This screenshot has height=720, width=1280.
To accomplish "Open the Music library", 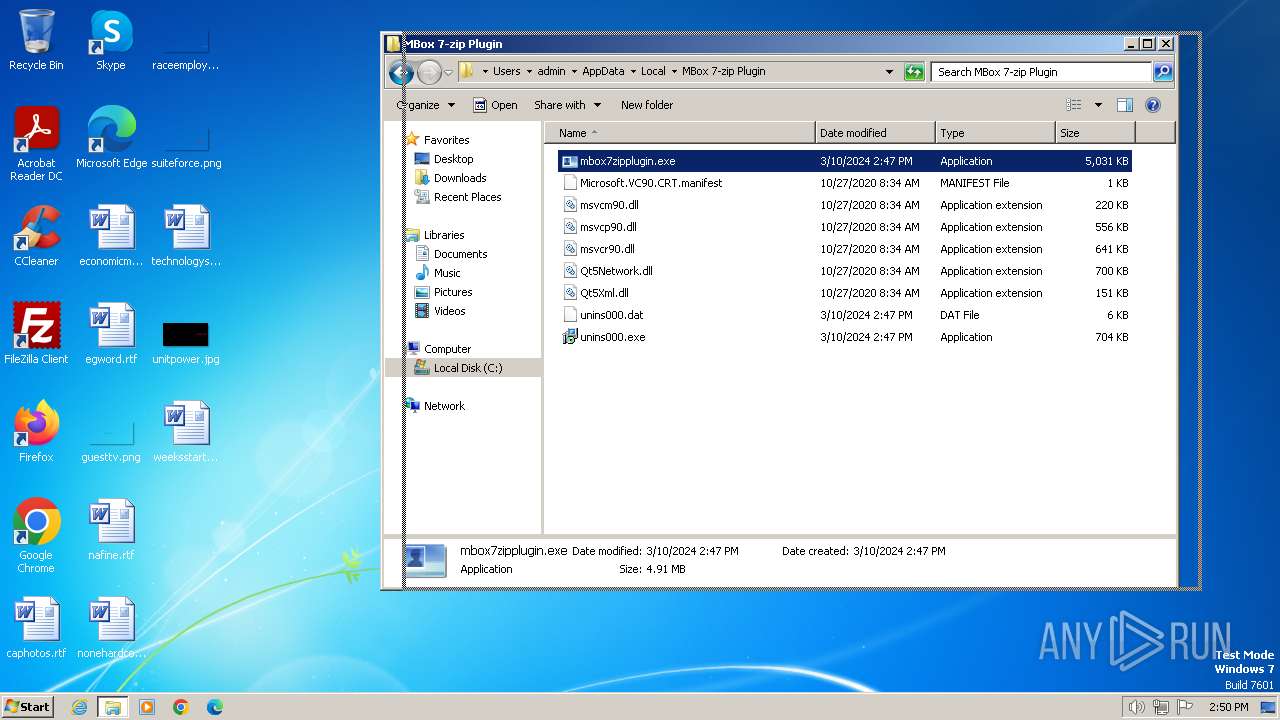I will (x=447, y=273).
